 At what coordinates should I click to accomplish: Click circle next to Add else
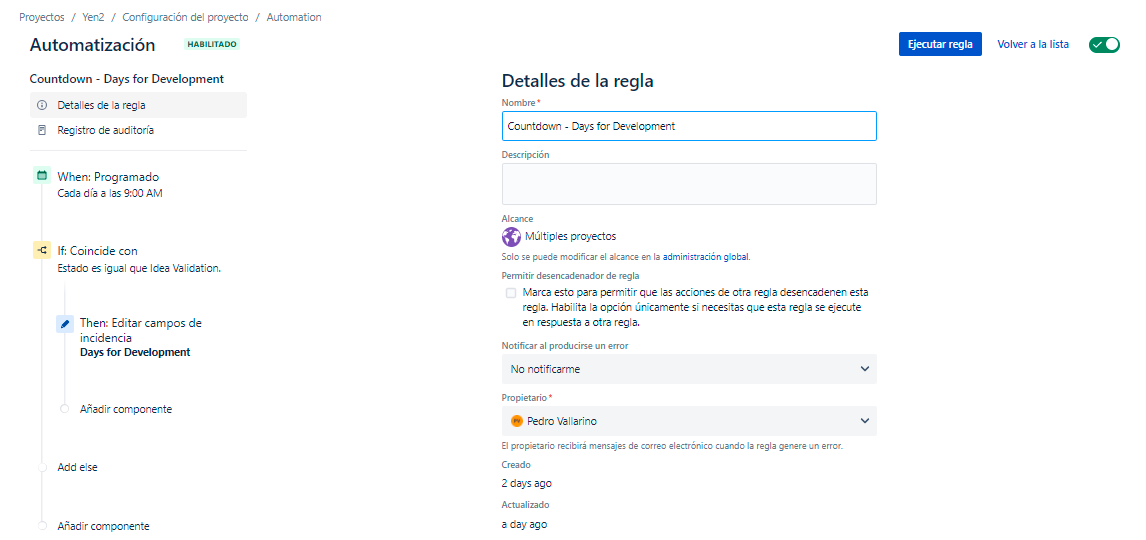[42, 468]
